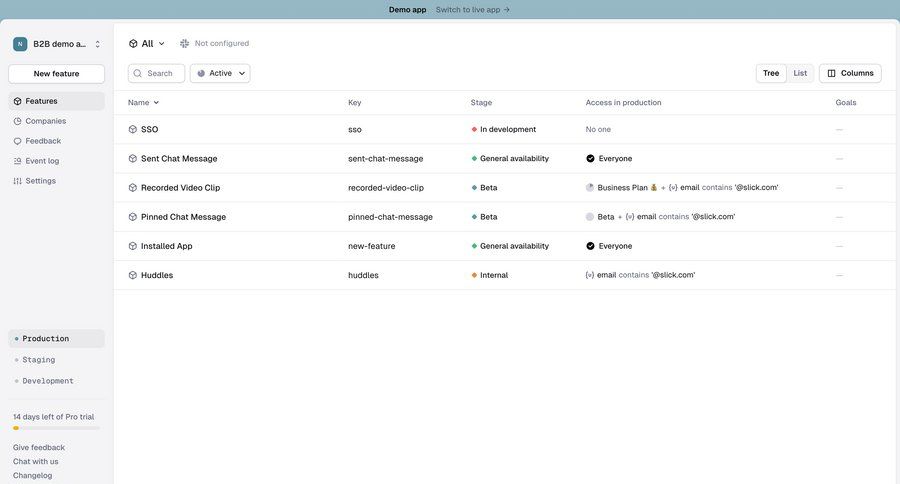Select the Production environment

(x=56, y=339)
